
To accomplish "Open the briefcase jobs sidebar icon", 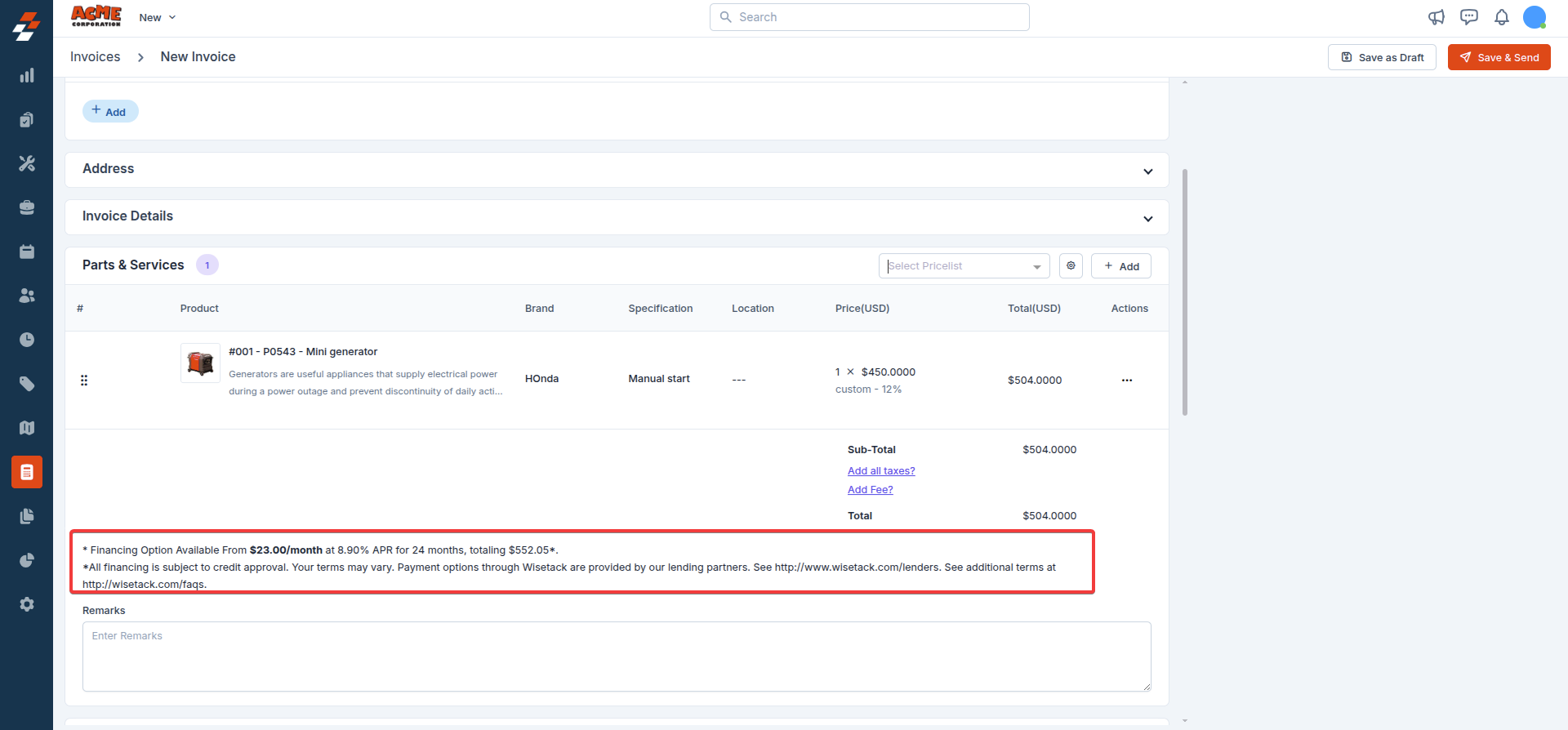I will pyautogui.click(x=27, y=207).
